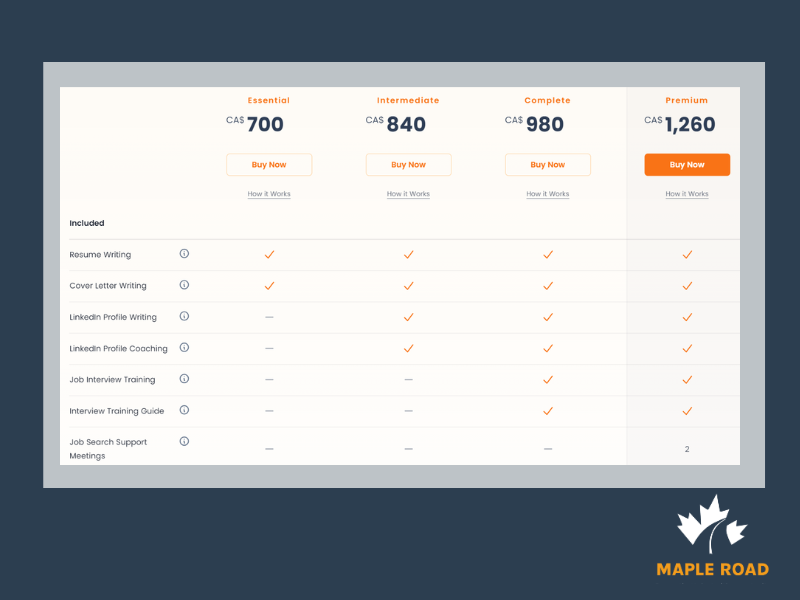800x600 pixels.
Task: Click info icon beside Resume Writing
Action: [x=184, y=254]
